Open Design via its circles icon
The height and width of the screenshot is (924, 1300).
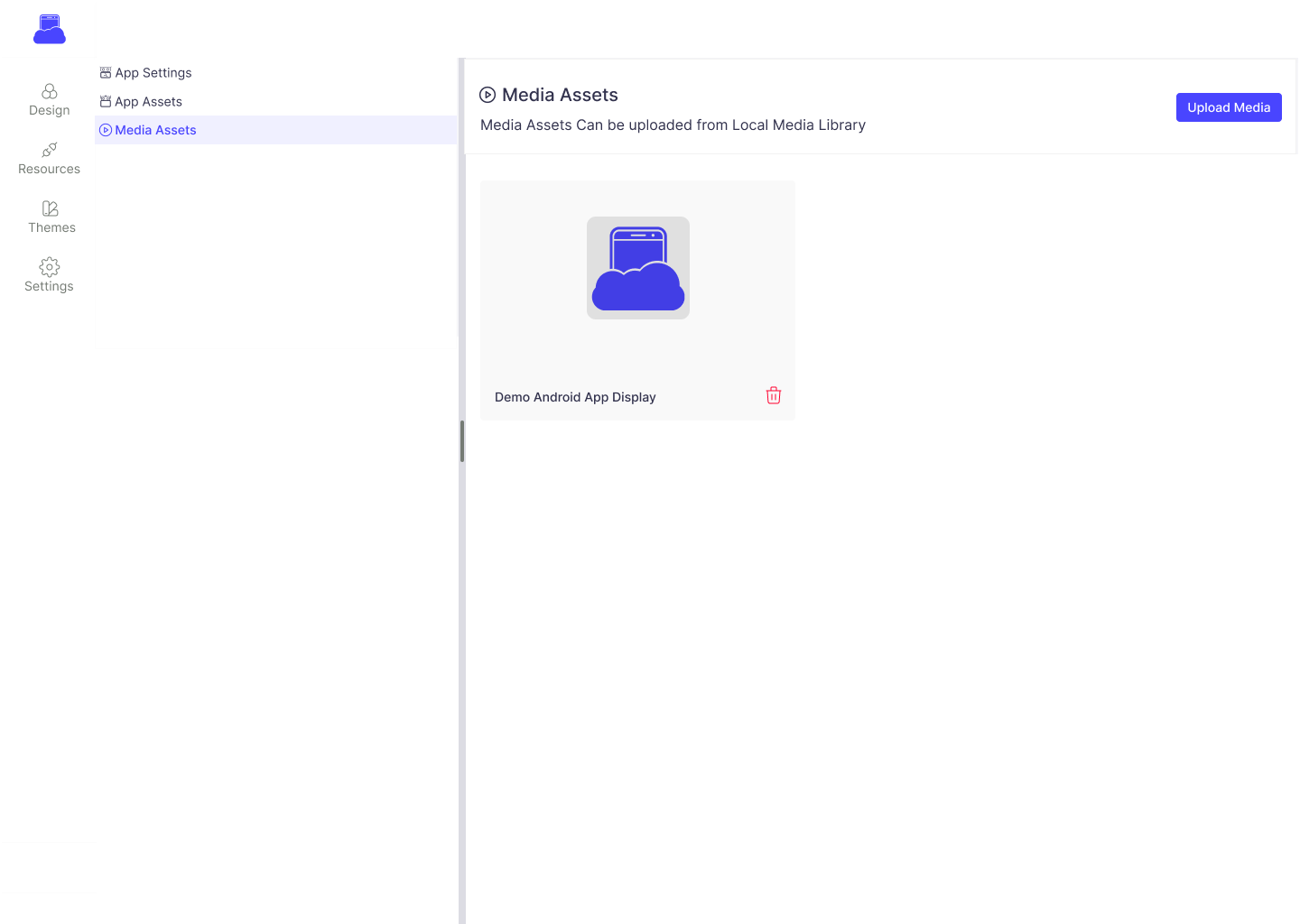coord(50,91)
